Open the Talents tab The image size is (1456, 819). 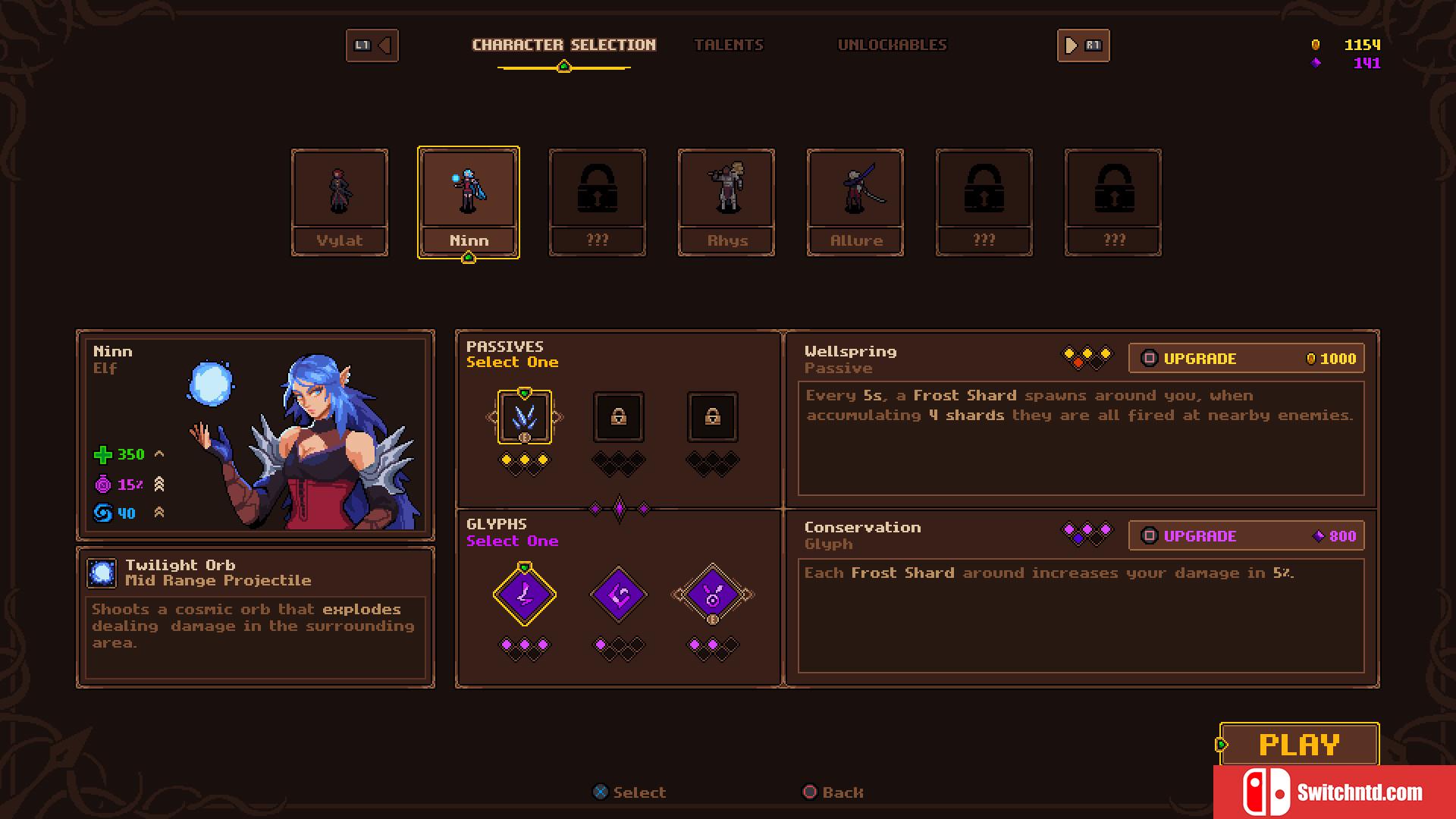point(729,45)
